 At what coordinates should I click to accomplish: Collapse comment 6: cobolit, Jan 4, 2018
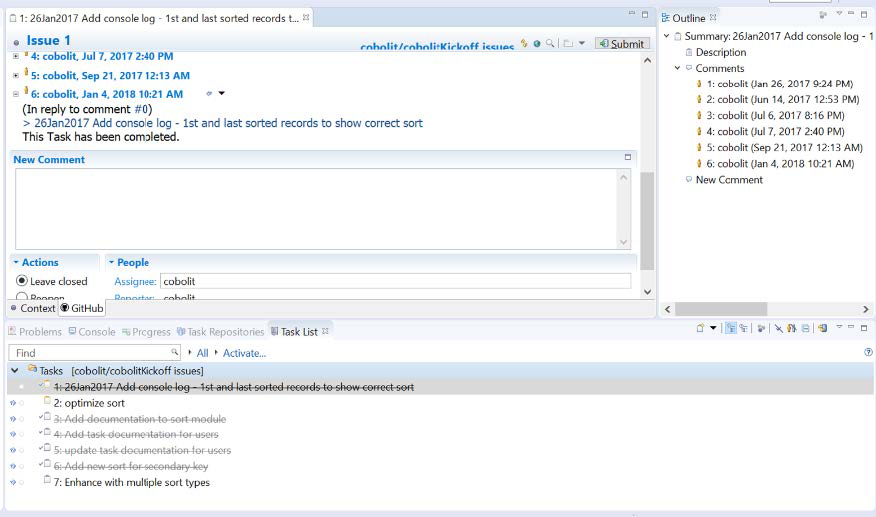click(16, 94)
